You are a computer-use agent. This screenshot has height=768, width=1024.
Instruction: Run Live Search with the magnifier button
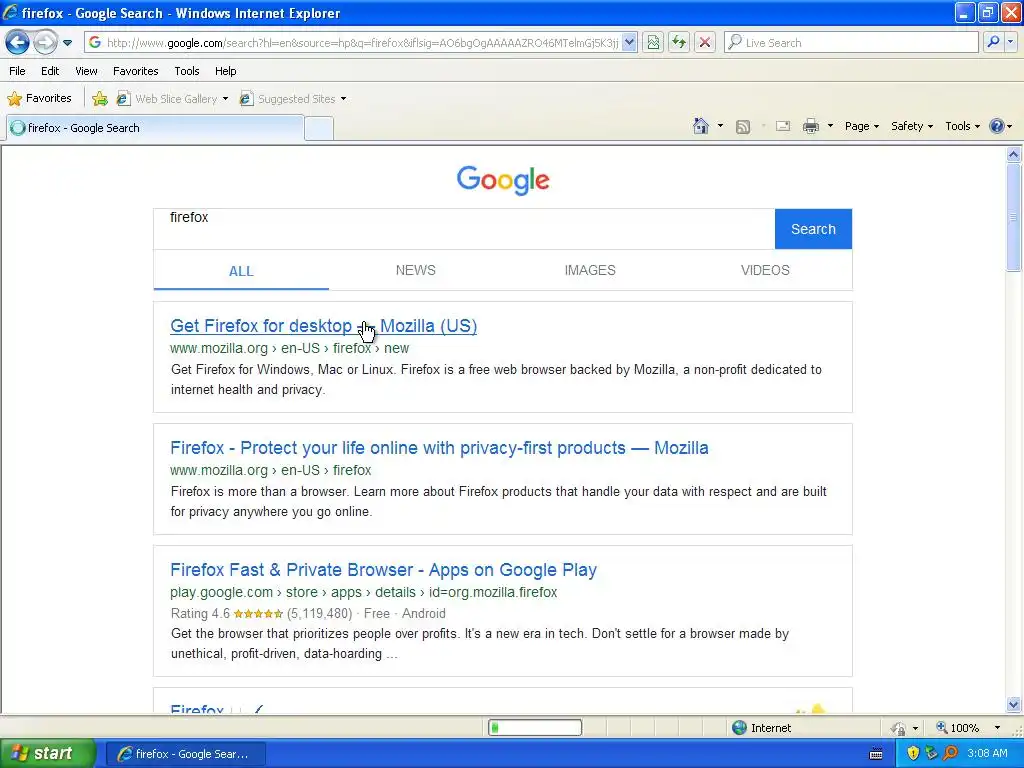(x=993, y=42)
